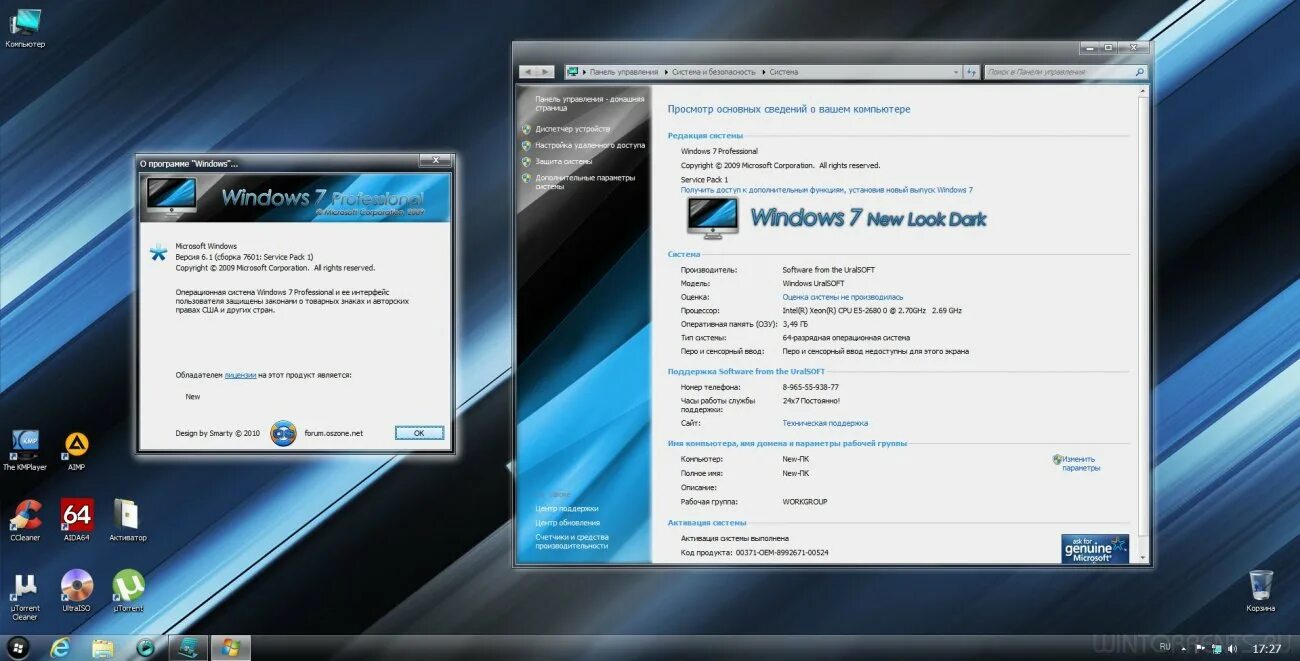This screenshot has height=661, width=1300.
Task: Launch UltraISO from desktop
Action: point(77,591)
